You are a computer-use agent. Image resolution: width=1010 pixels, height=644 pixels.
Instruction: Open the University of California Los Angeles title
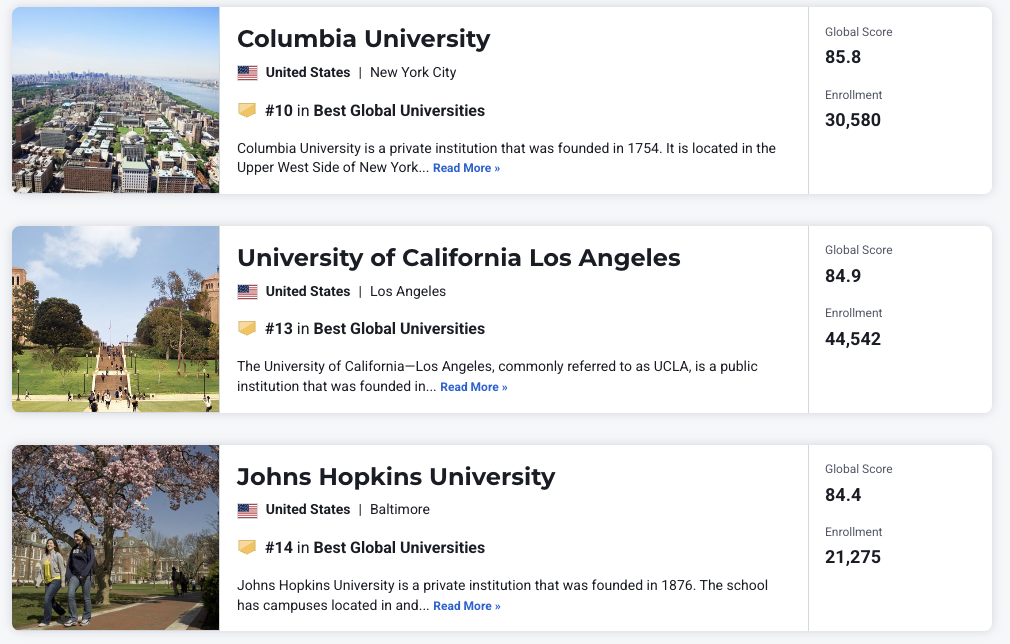[458, 257]
